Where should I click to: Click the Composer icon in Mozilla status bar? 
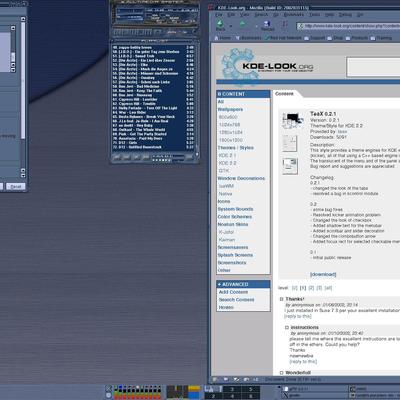(x=236, y=379)
